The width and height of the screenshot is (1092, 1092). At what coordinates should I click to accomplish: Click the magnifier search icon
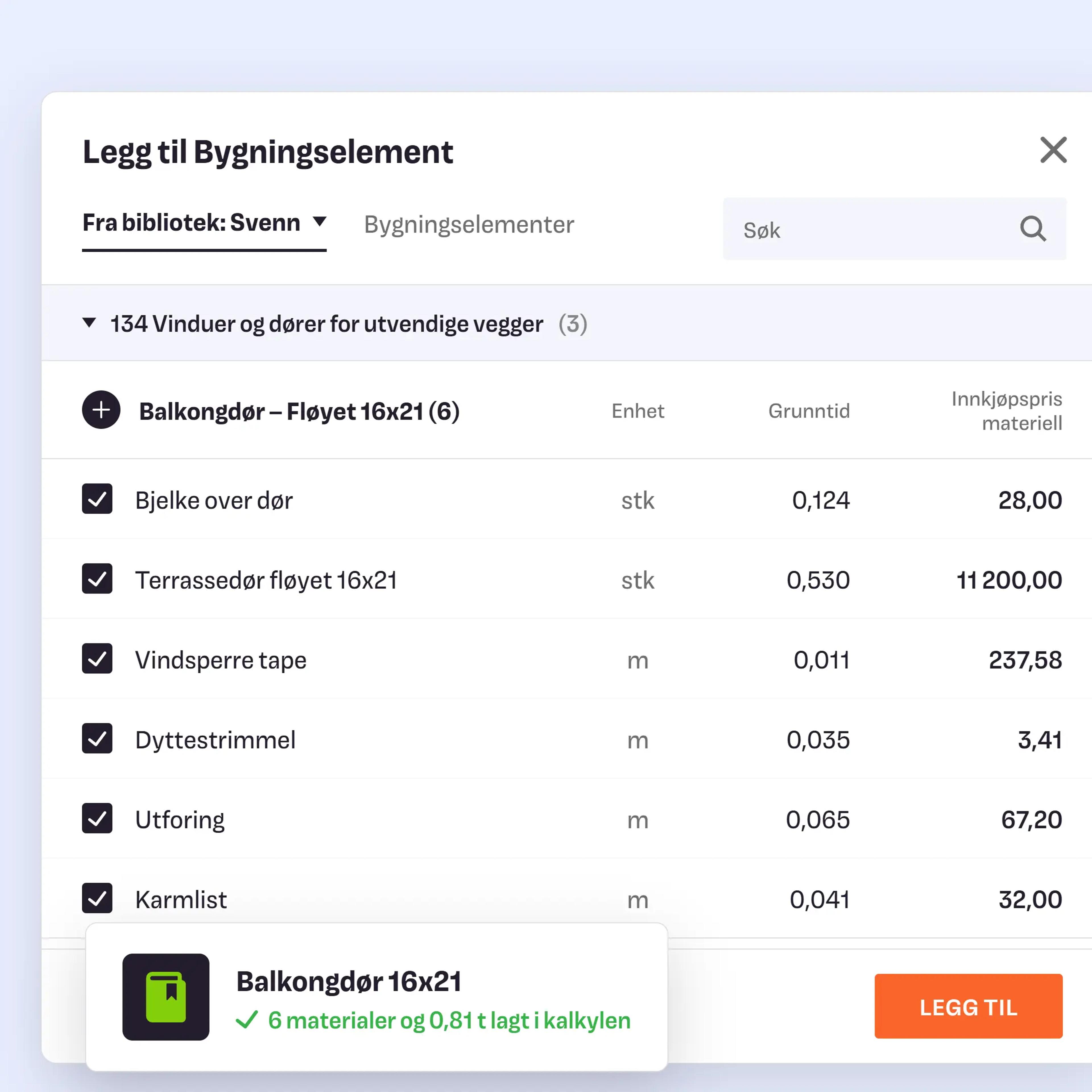click(1033, 229)
